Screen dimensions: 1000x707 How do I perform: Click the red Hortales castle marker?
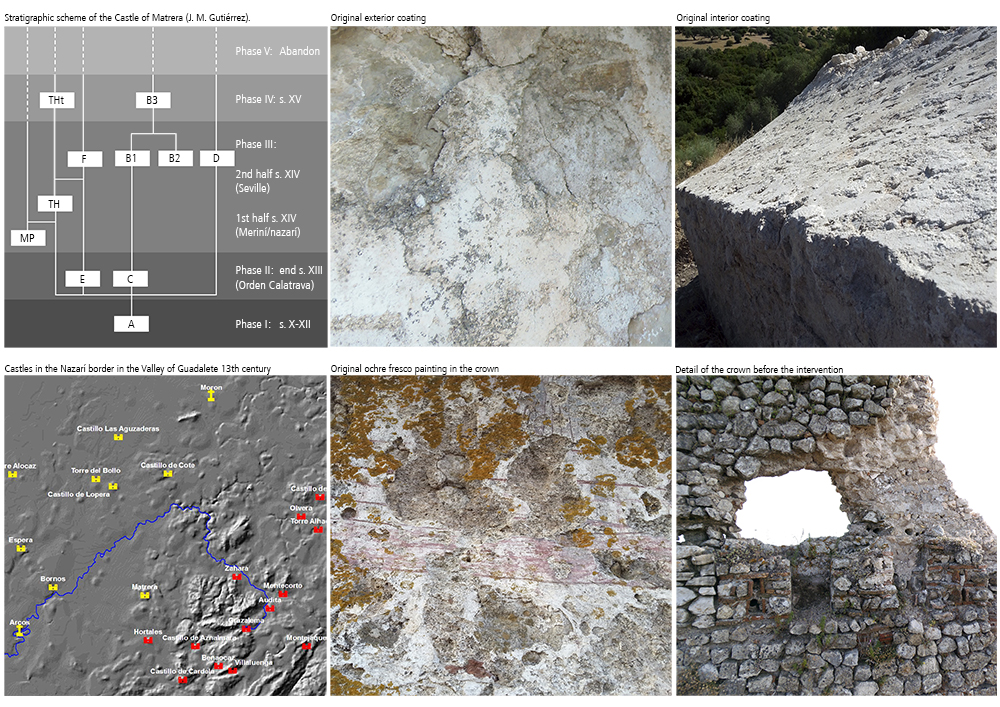pos(148,640)
